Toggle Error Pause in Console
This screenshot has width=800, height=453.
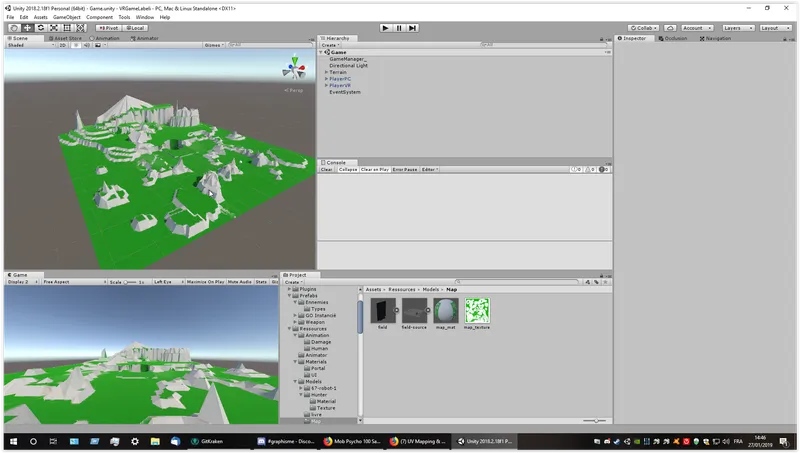(405, 169)
